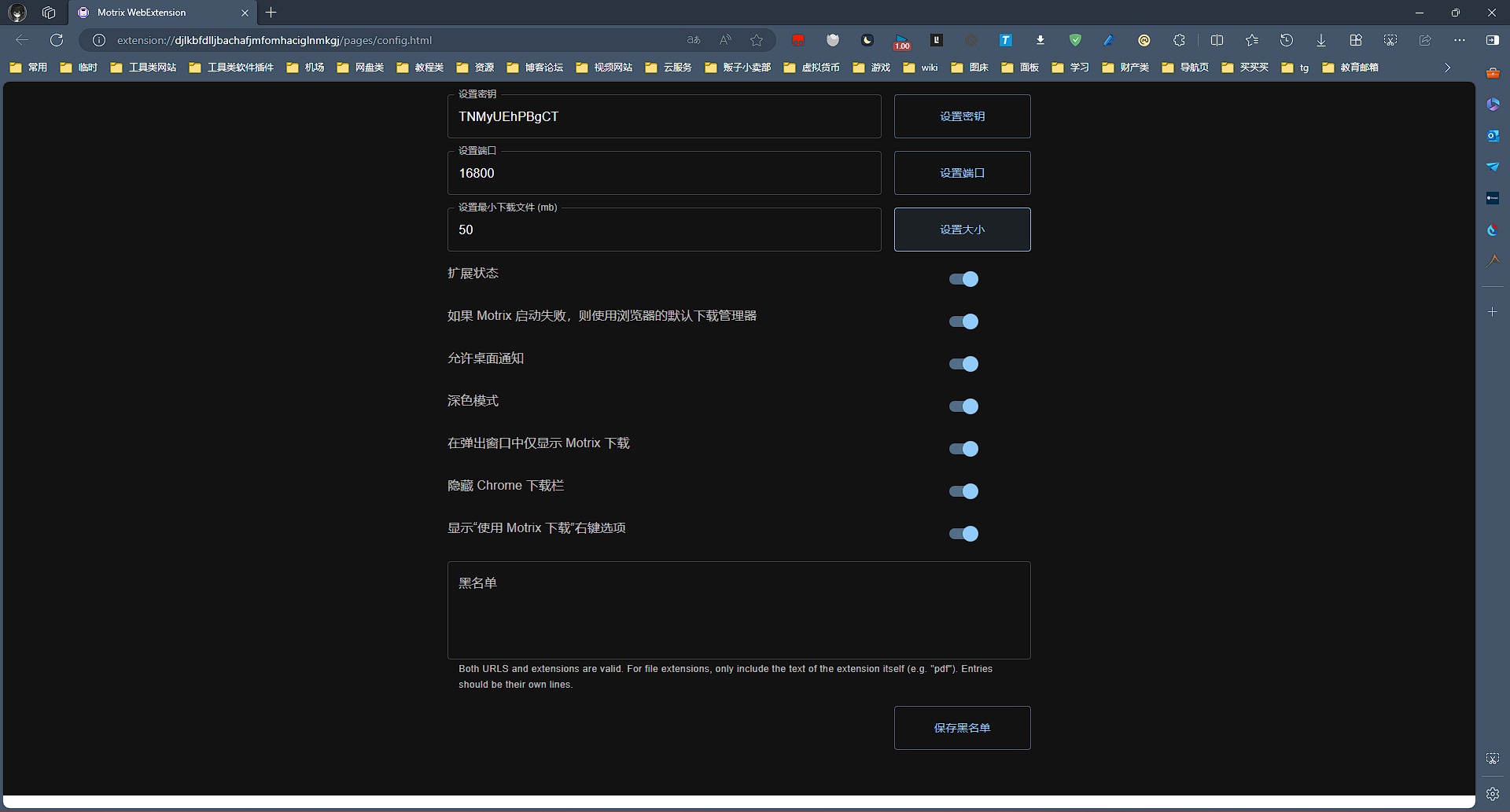Open Read Aloud from the address bar
Viewport: 1510px width, 812px height.
pos(725,40)
